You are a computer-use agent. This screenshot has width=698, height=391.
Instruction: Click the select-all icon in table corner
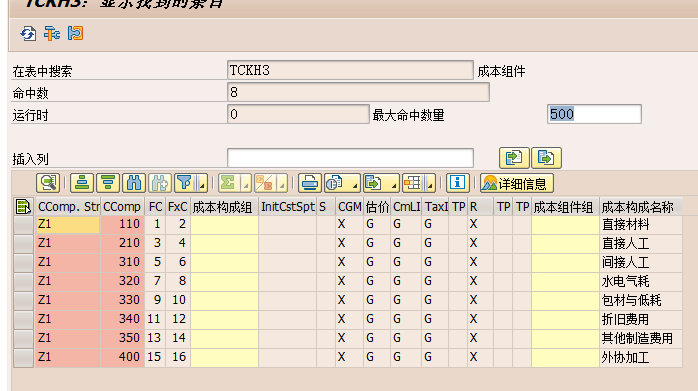(x=23, y=207)
